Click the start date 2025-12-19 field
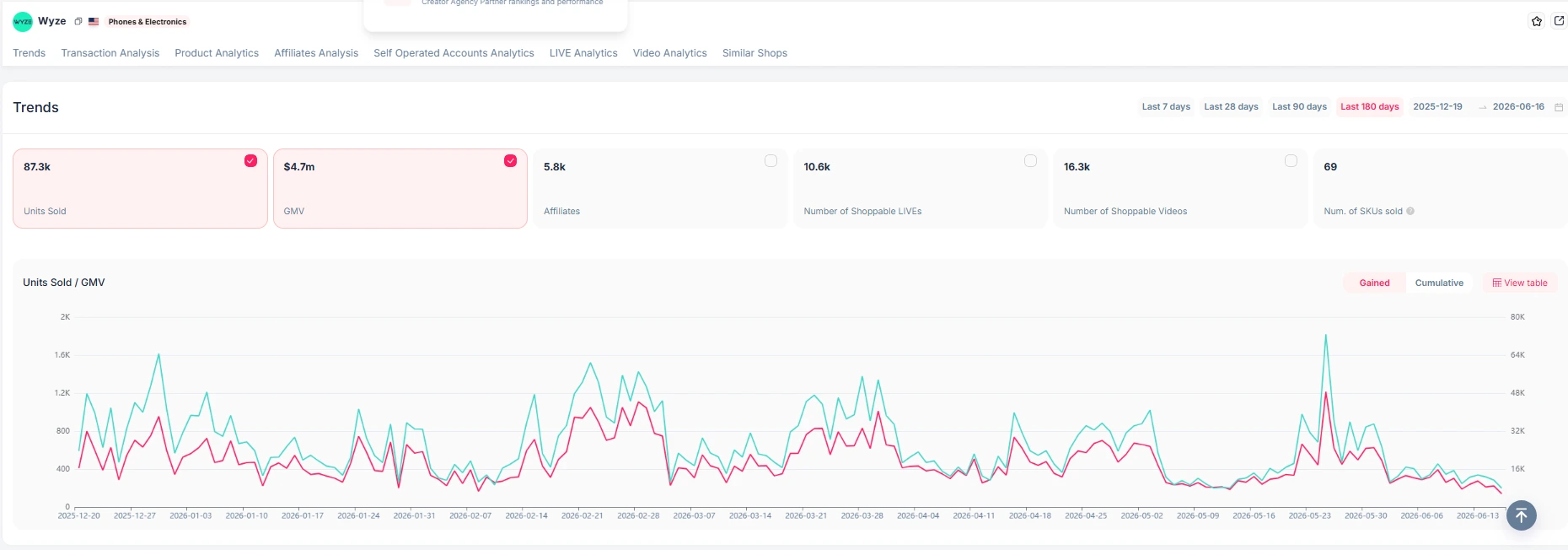The image size is (1568, 550). pyautogui.click(x=1438, y=107)
